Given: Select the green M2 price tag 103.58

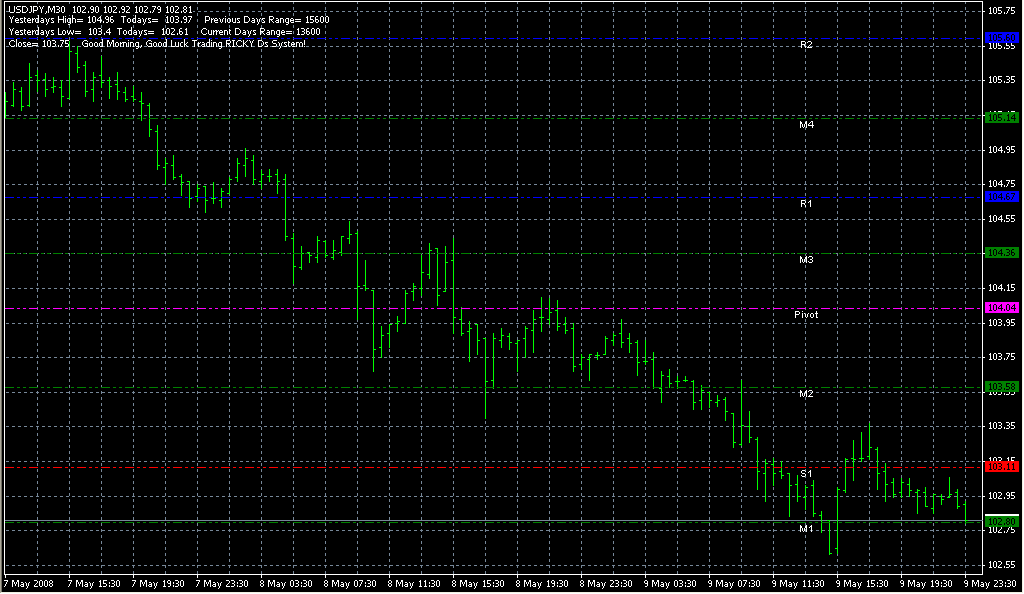Looking at the screenshot, I should pos(1002,387).
